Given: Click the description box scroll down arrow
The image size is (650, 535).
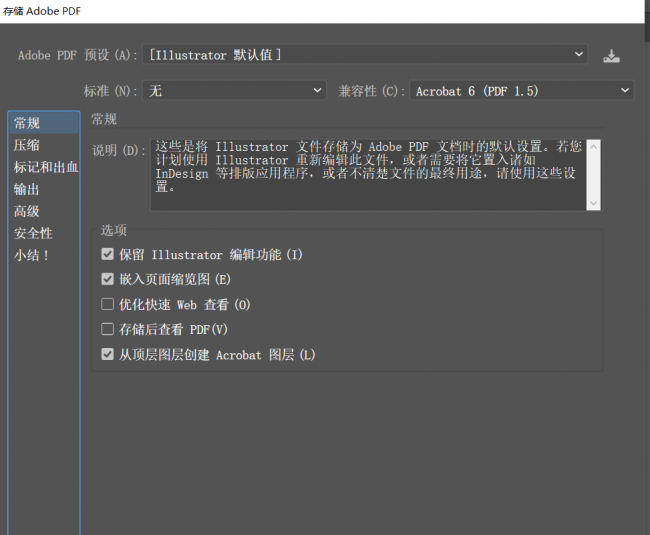Looking at the screenshot, I should coord(594,203).
